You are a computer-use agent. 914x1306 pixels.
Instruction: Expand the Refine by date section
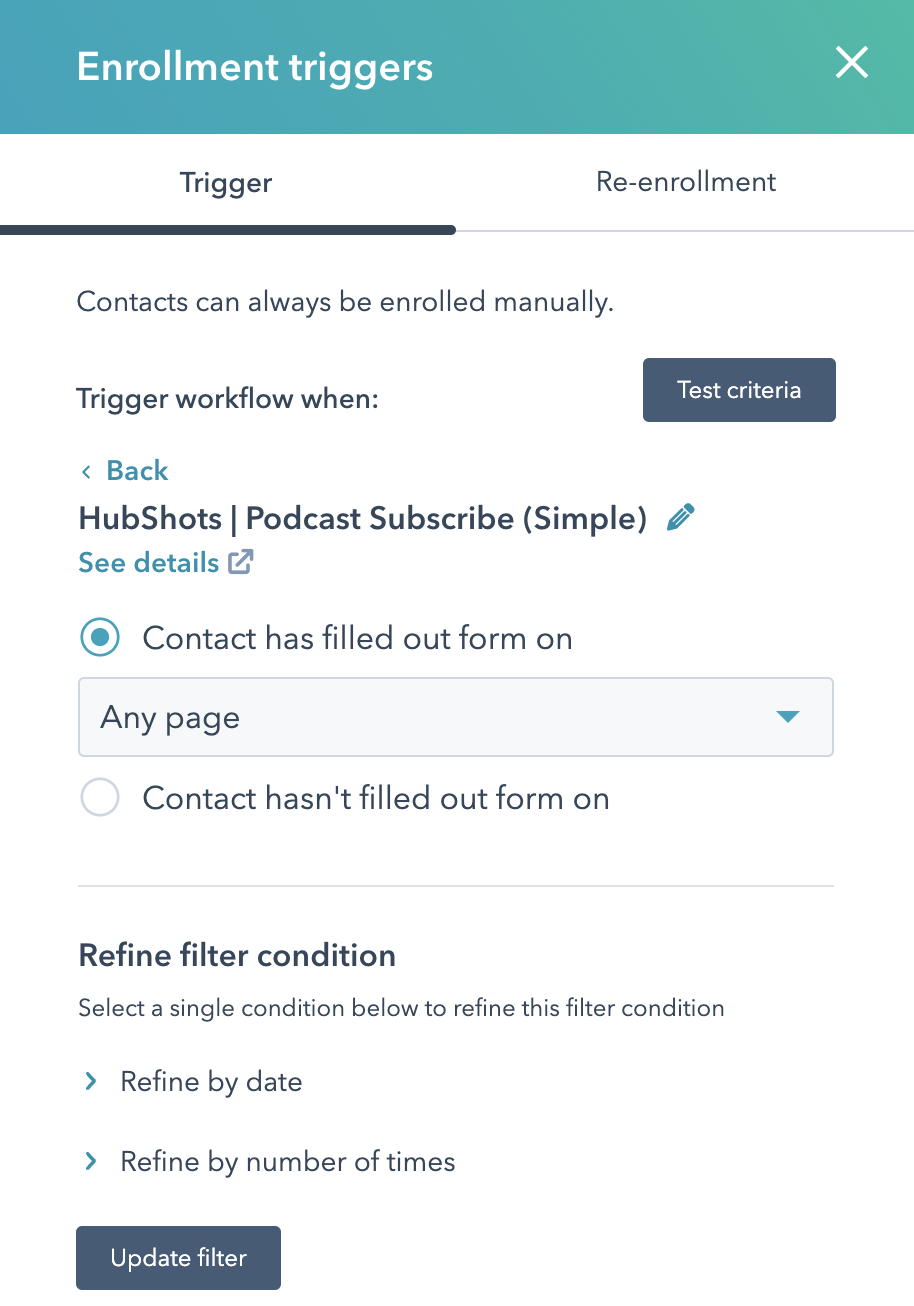coord(211,1082)
